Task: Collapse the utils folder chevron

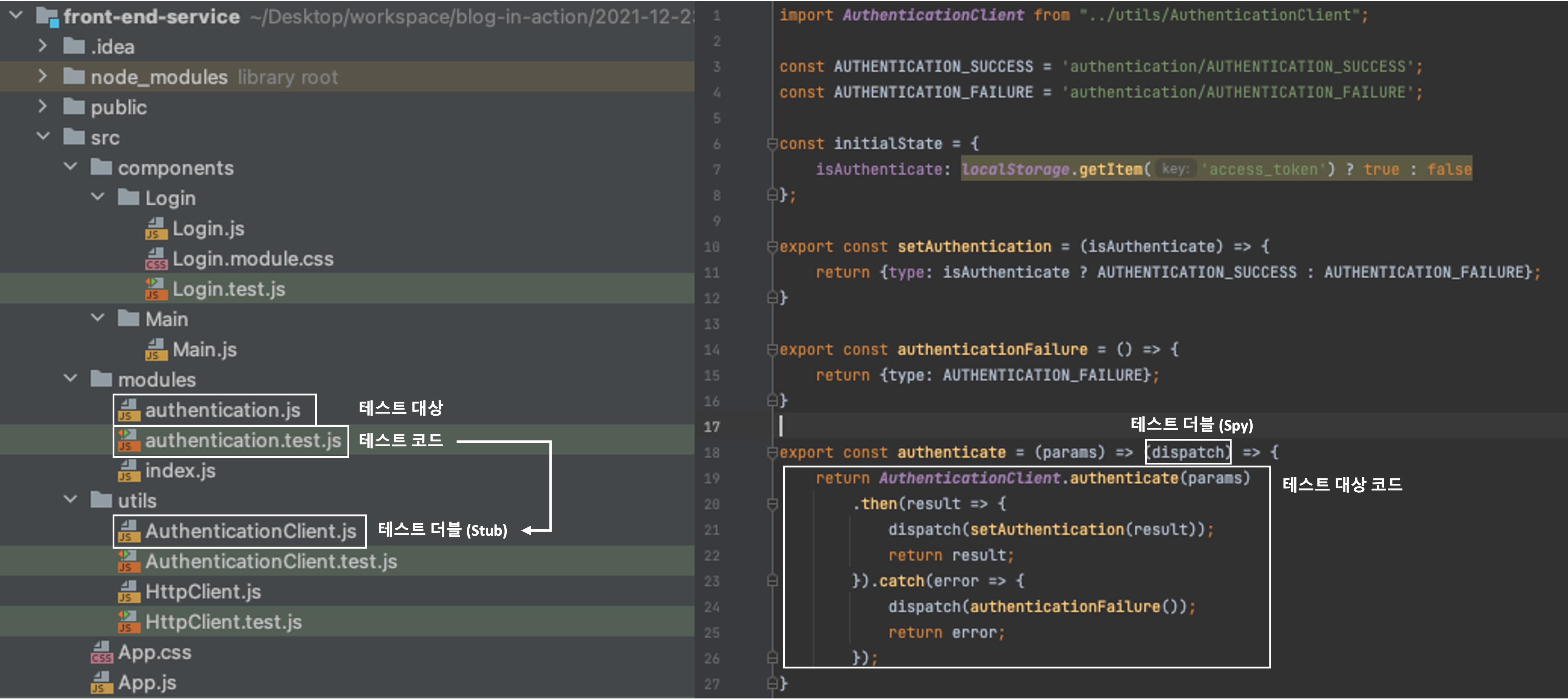Action: (x=70, y=500)
